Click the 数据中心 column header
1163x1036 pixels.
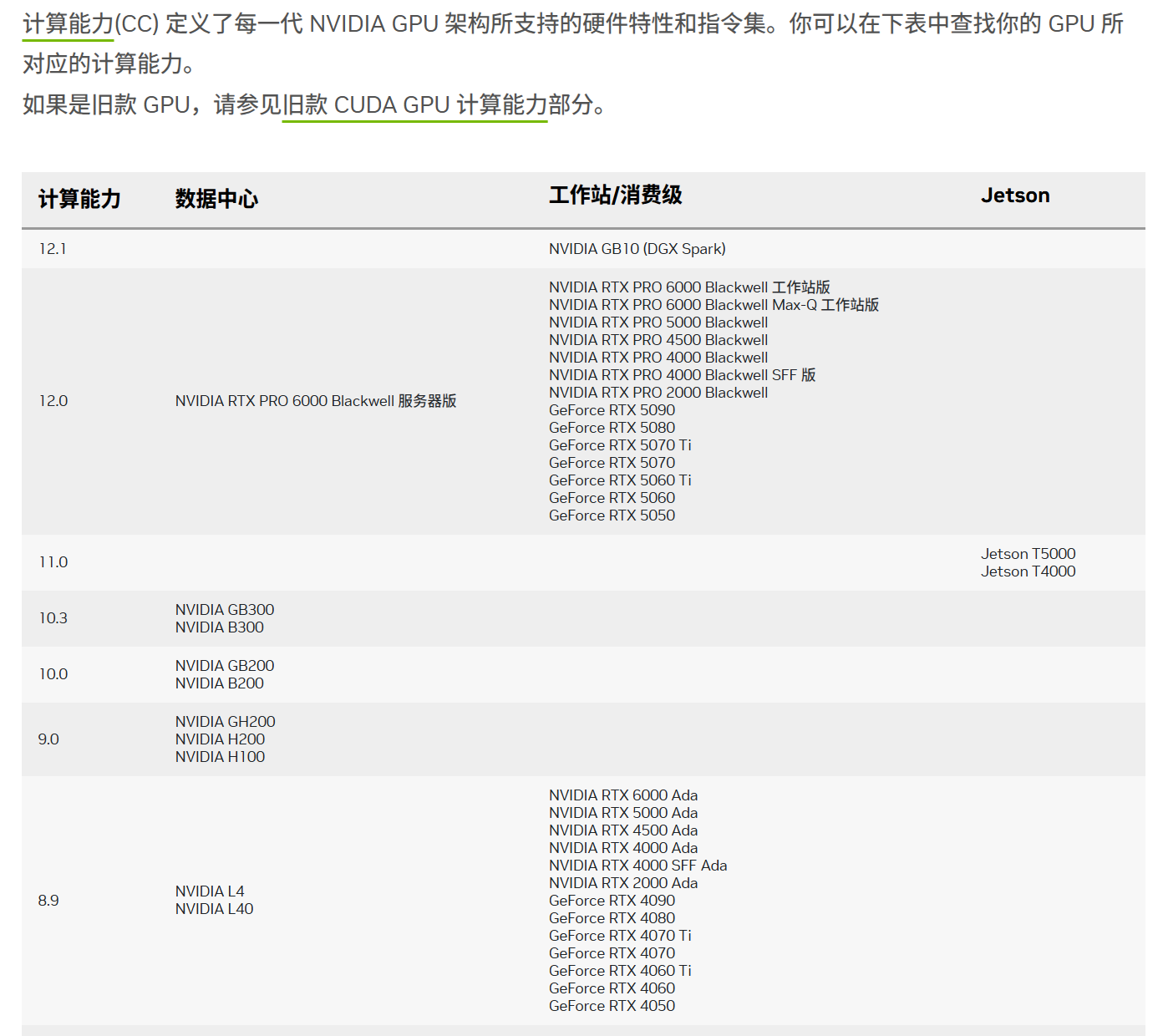point(216,199)
